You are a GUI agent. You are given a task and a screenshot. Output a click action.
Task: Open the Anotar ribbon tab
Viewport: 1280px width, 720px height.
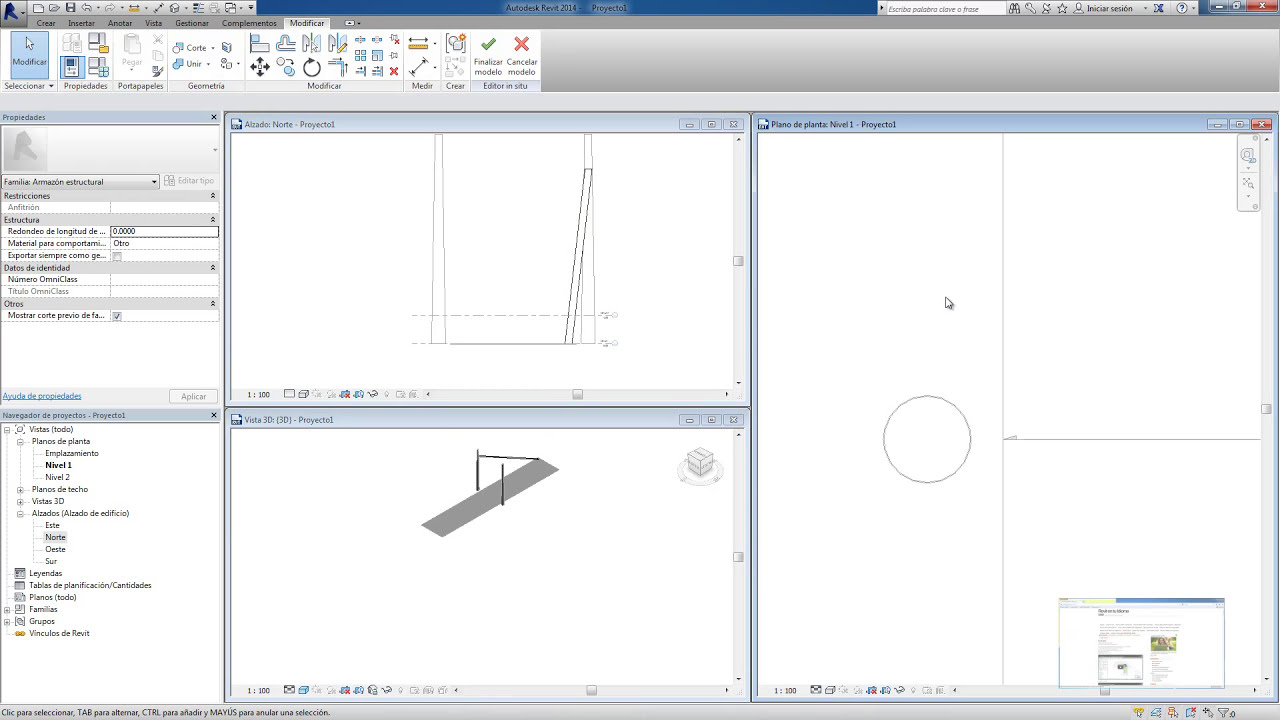[120, 23]
